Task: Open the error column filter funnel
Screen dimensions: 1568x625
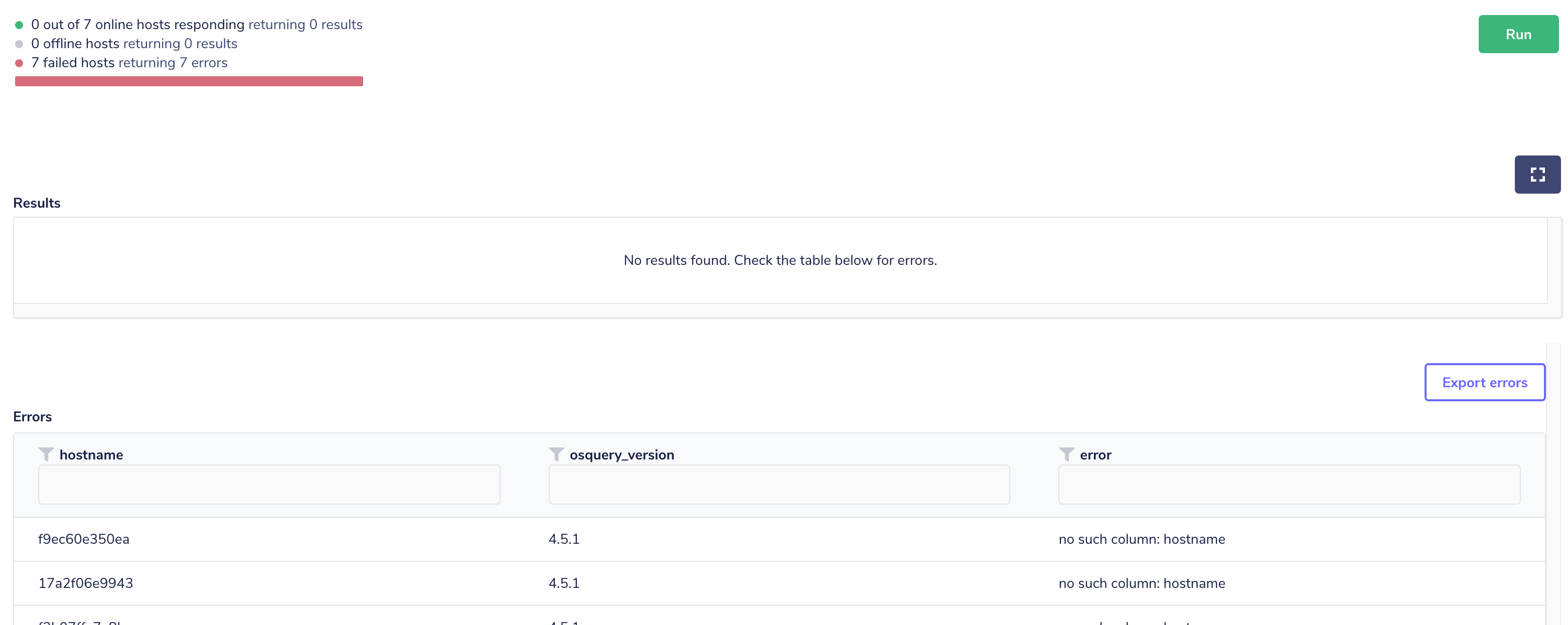Action: point(1066,454)
